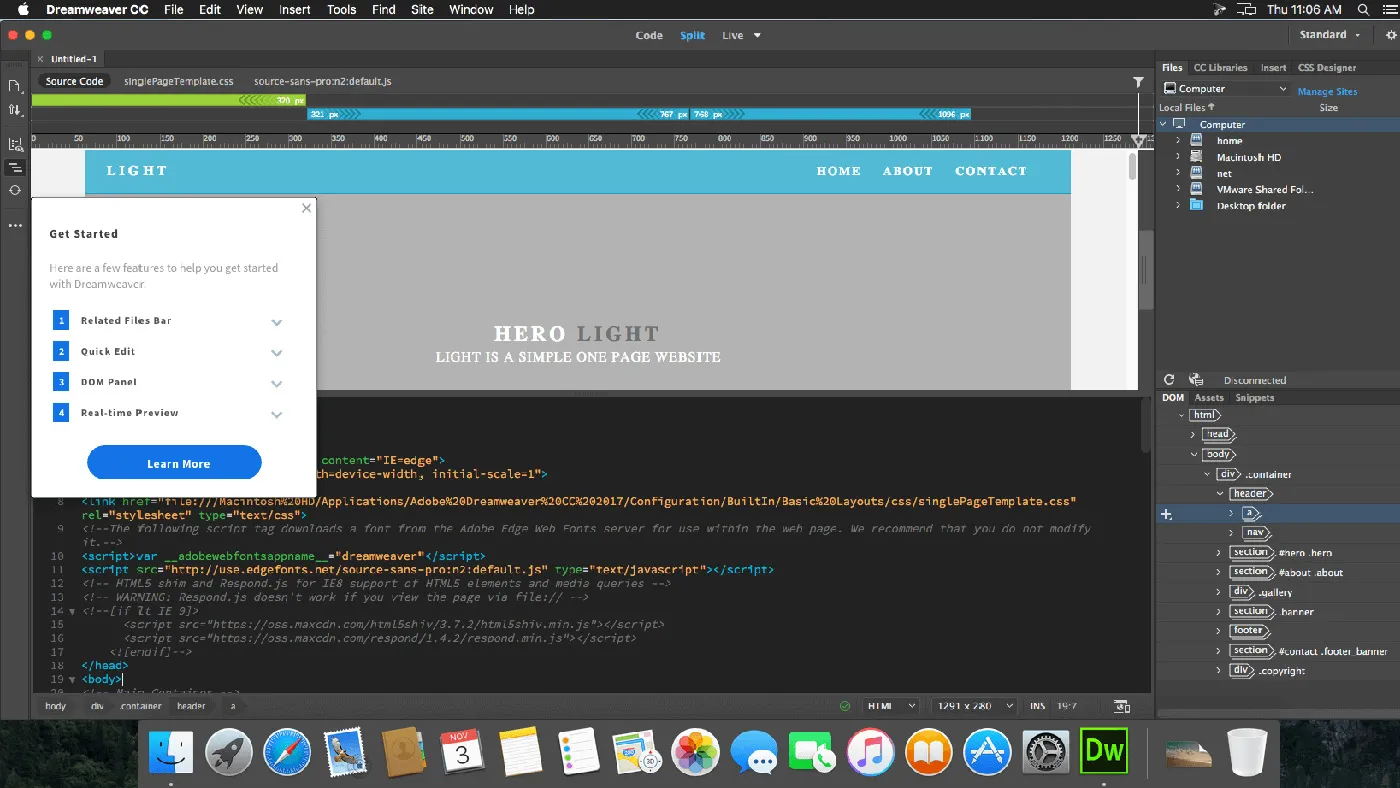Expand the Related Files Bar section
1400x788 pixels.
(277, 321)
